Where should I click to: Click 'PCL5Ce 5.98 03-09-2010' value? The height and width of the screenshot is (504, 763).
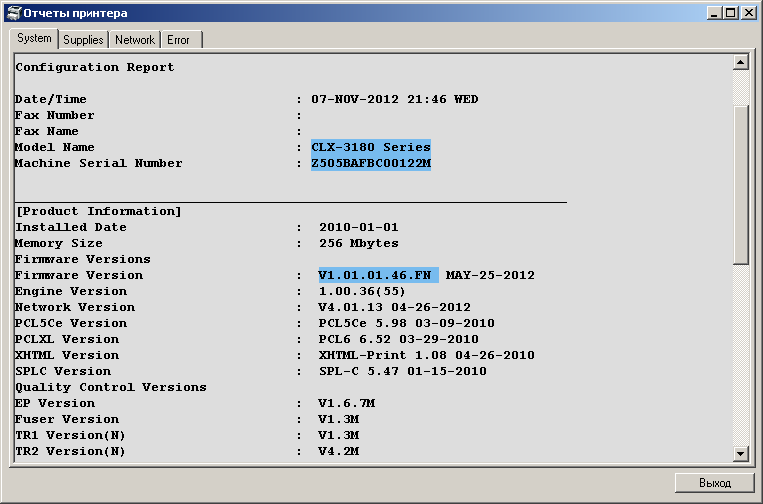point(406,324)
